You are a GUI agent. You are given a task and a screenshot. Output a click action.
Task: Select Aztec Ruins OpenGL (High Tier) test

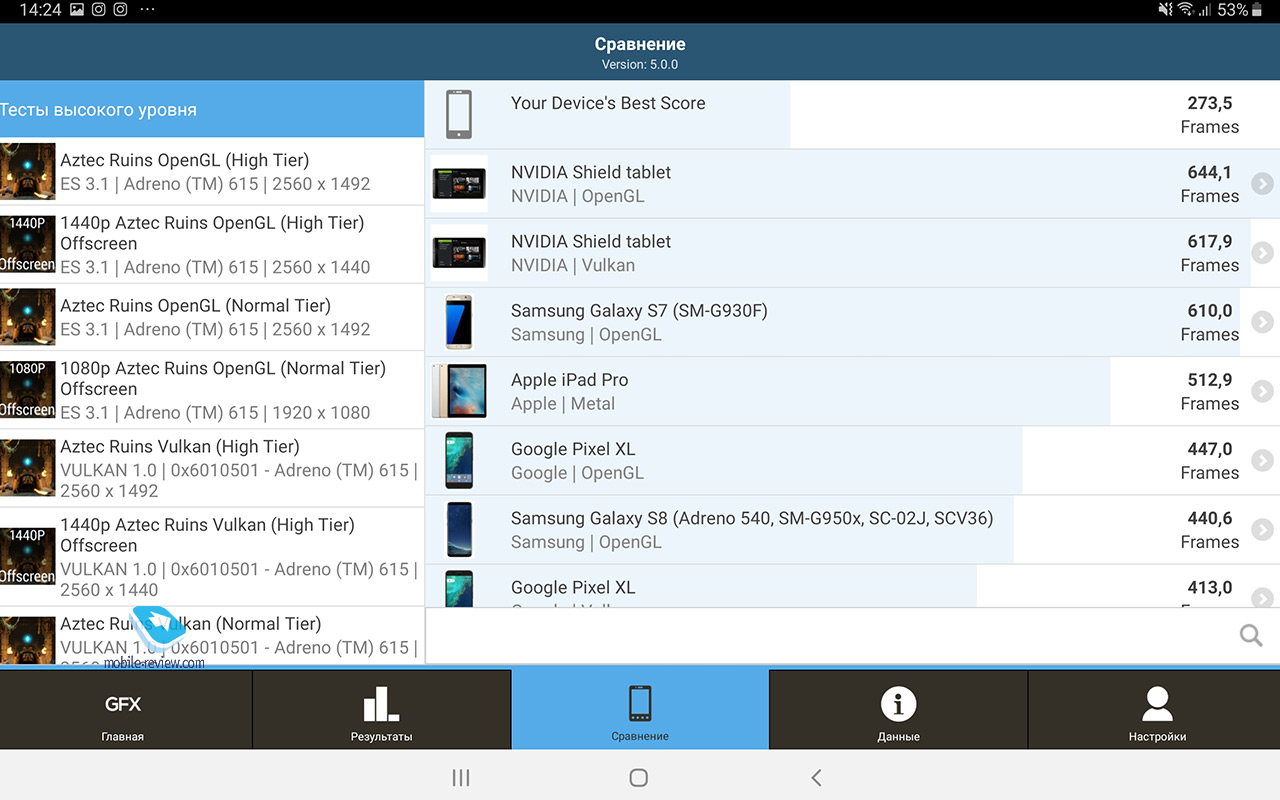point(212,172)
